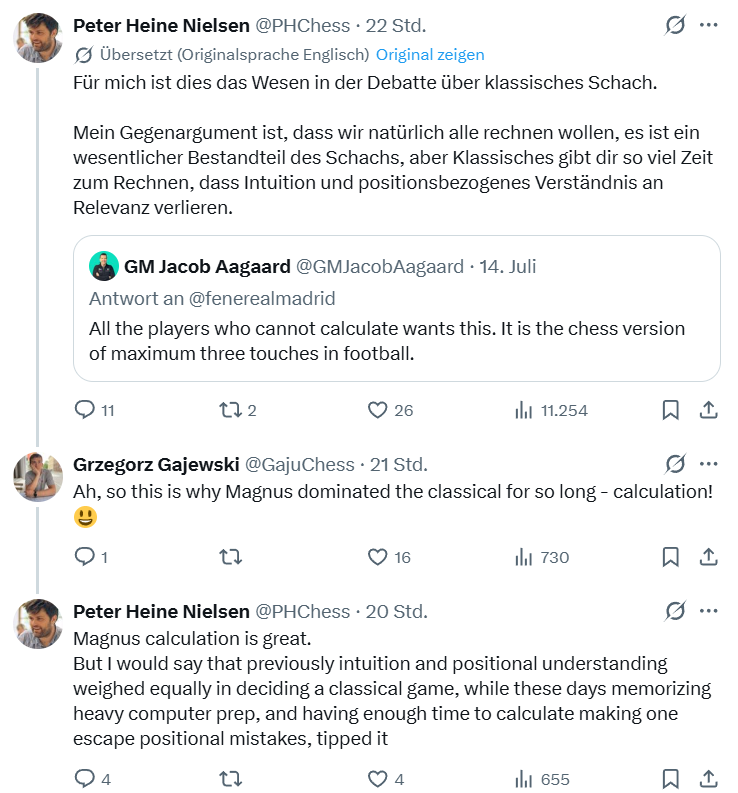The image size is (738, 793).
Task: Open quoted GM Jacob Aagaard tweet
Action: coord(397,309)
